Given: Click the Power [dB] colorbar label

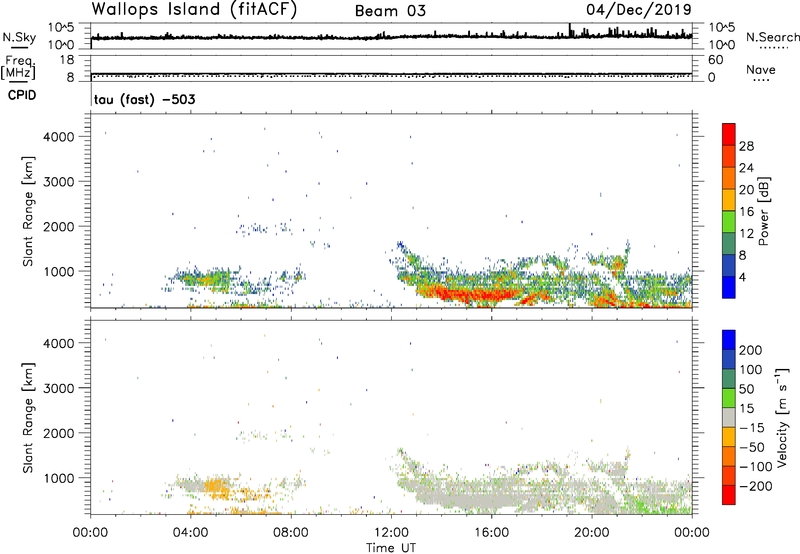Looking at the screenshot, I should 763,211.
